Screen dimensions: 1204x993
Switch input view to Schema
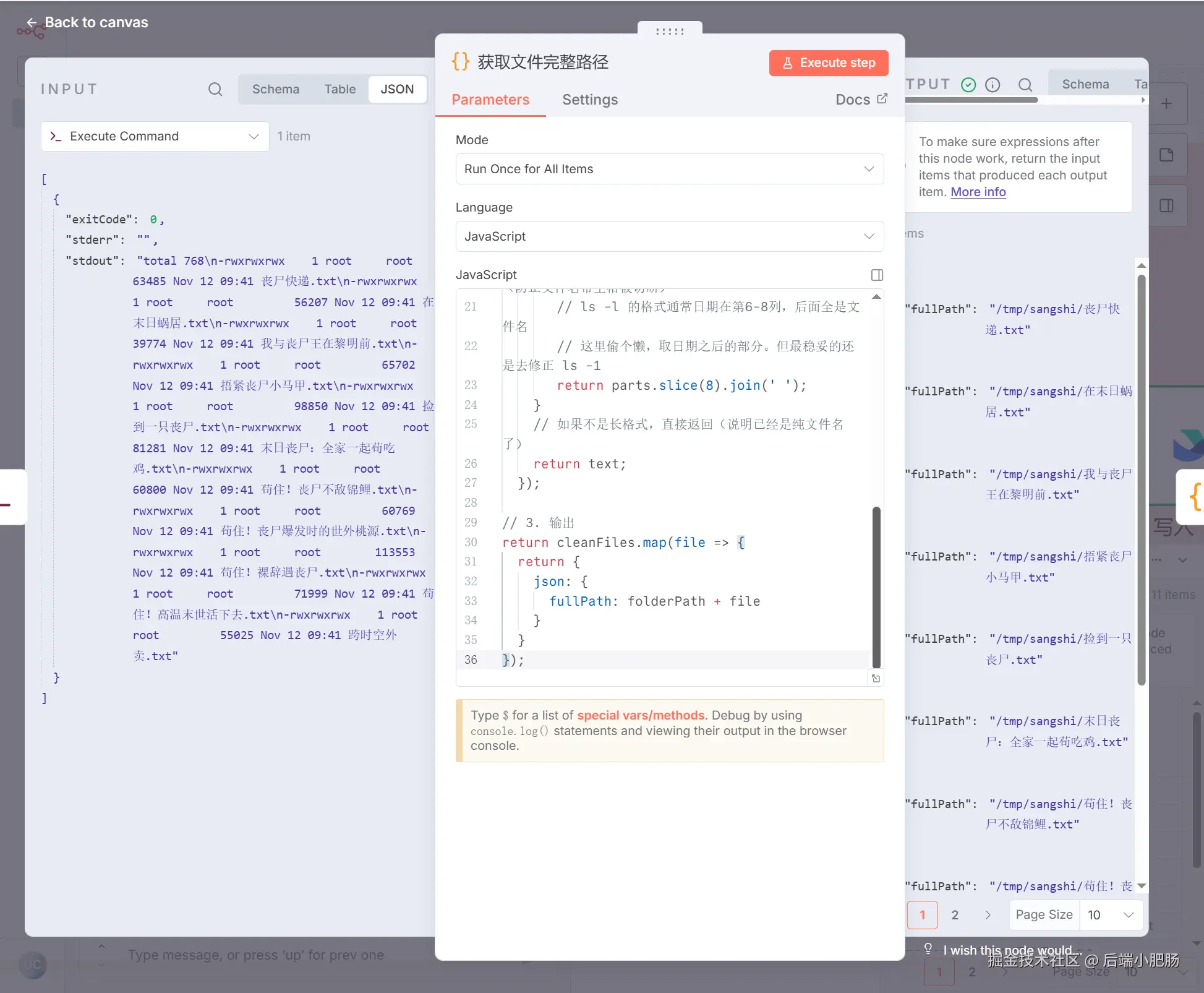[275, 89]
